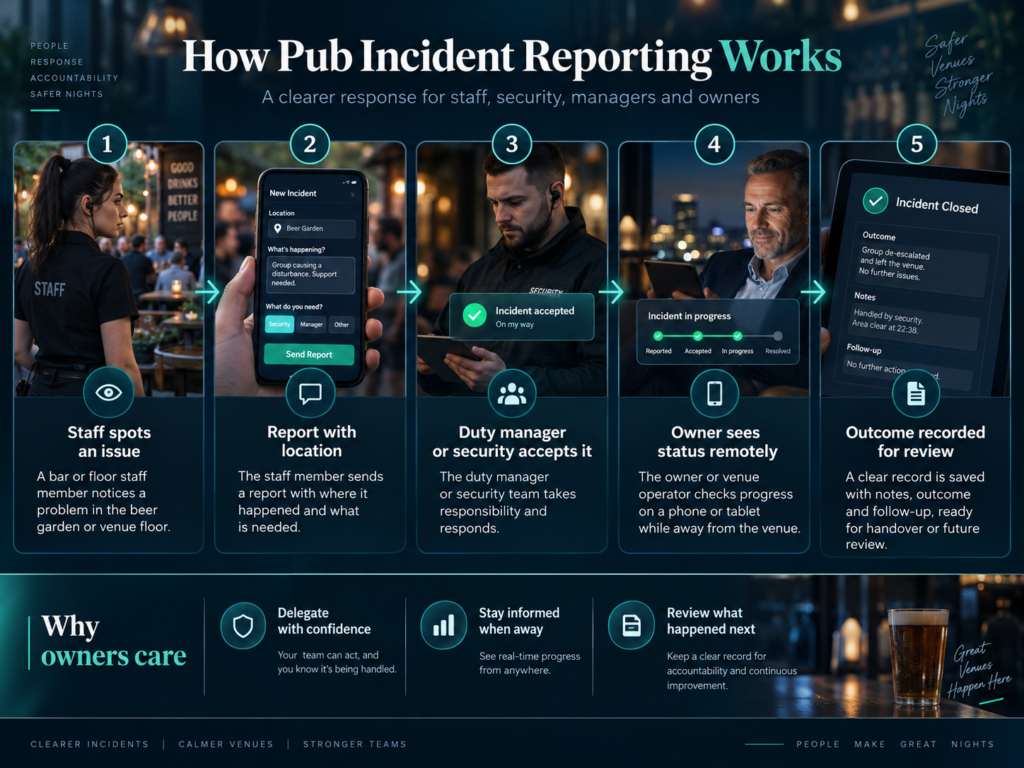
Task: Click the Owner sees status remotely heading
Action: tap(716, 441)
